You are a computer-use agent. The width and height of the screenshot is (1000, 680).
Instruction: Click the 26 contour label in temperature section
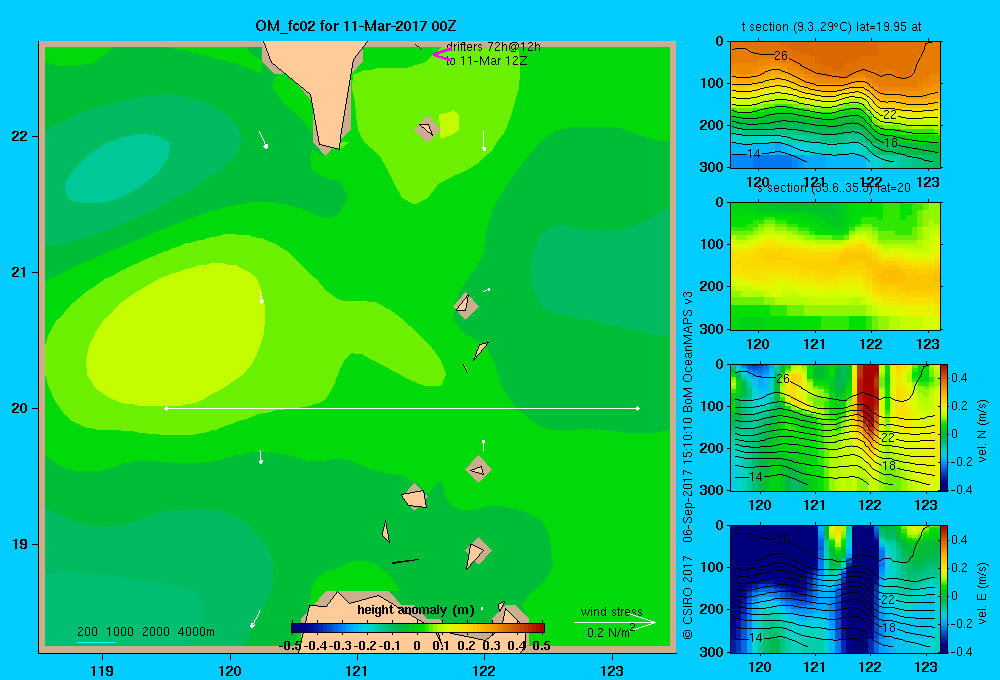tap(781, 56)
